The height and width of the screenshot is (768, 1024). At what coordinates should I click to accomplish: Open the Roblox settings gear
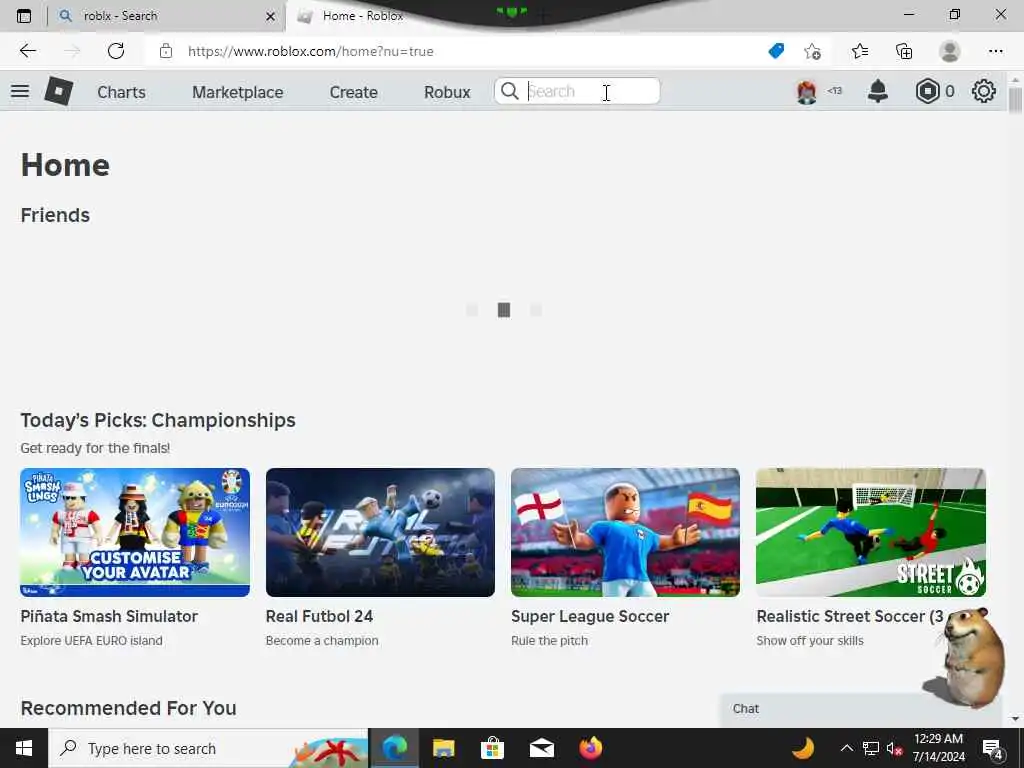(x=984, y=91)
